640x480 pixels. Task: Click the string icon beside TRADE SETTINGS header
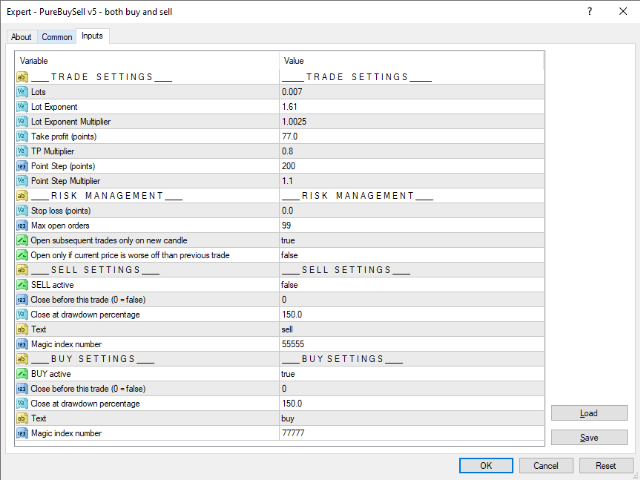tap(22, 76)
